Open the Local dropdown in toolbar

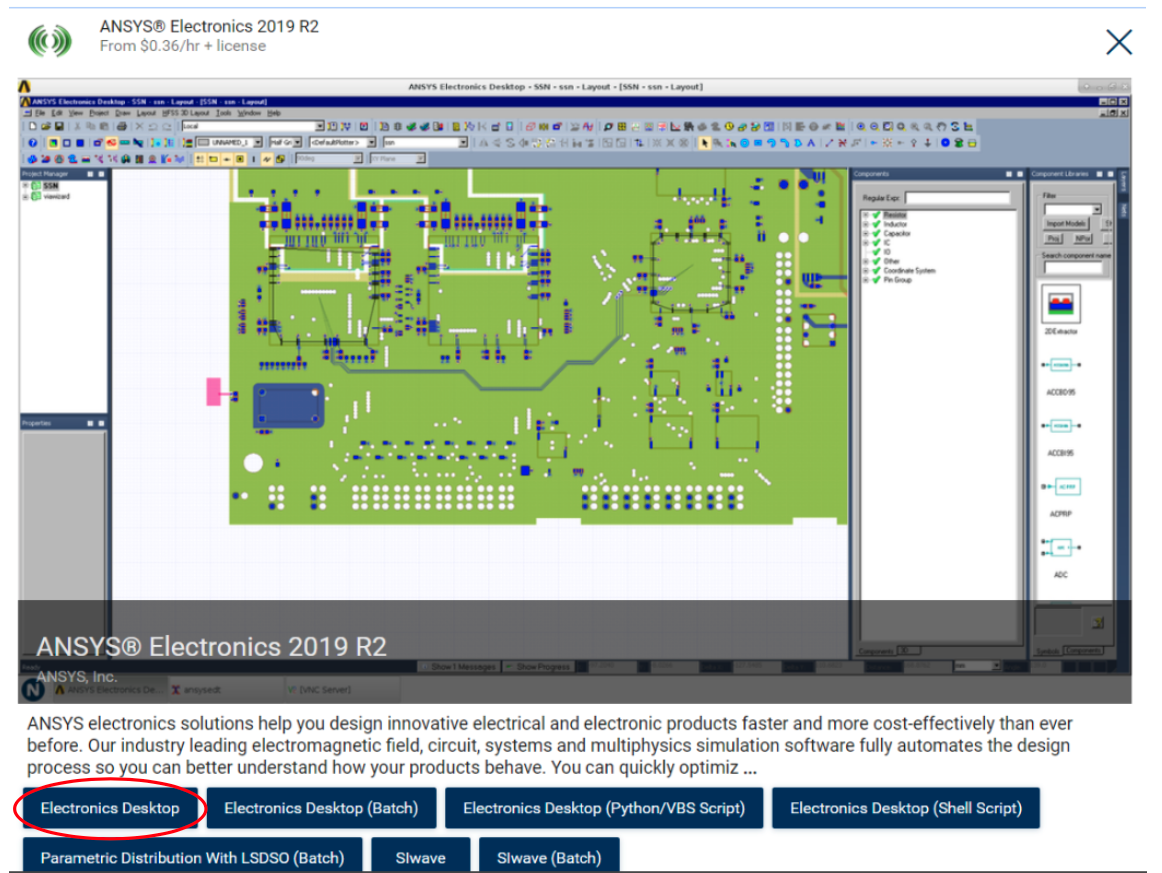click(x=319, y=127)
